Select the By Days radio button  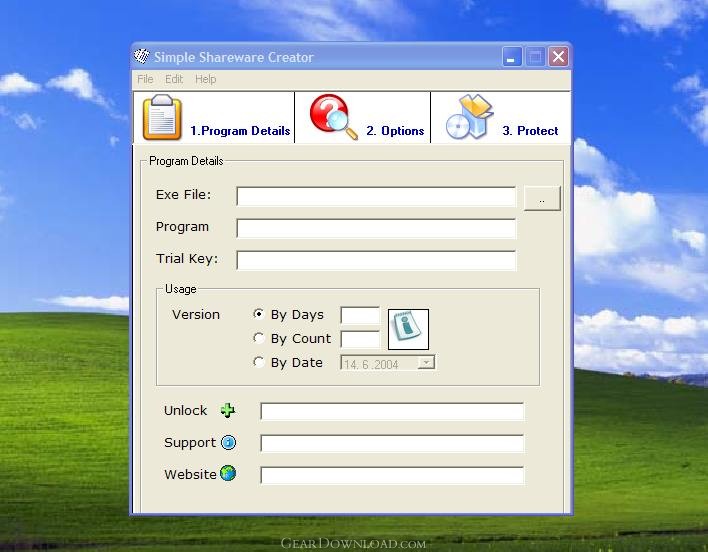click(x=258, y=314)
